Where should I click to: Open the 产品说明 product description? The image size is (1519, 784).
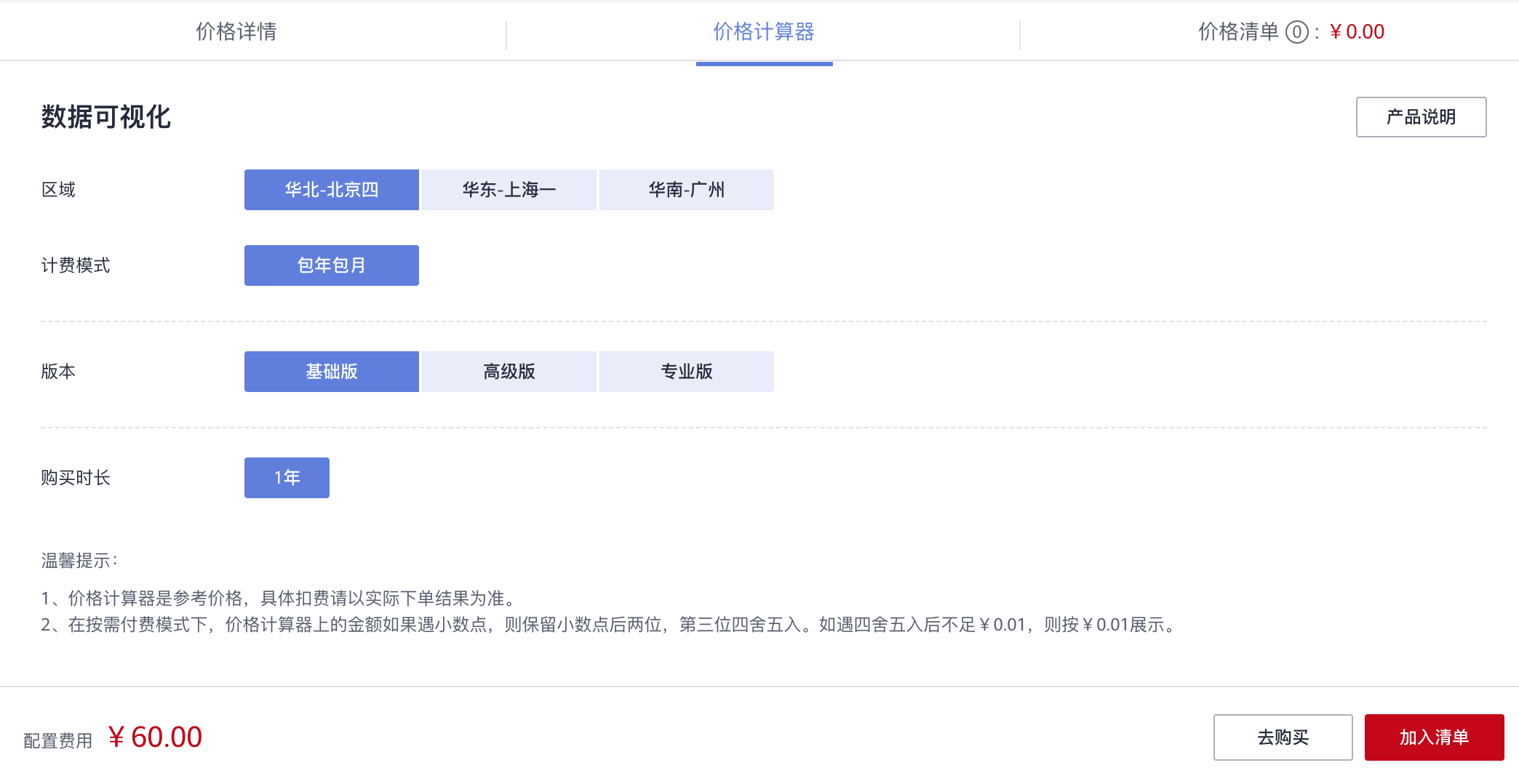click(1421, 117)
